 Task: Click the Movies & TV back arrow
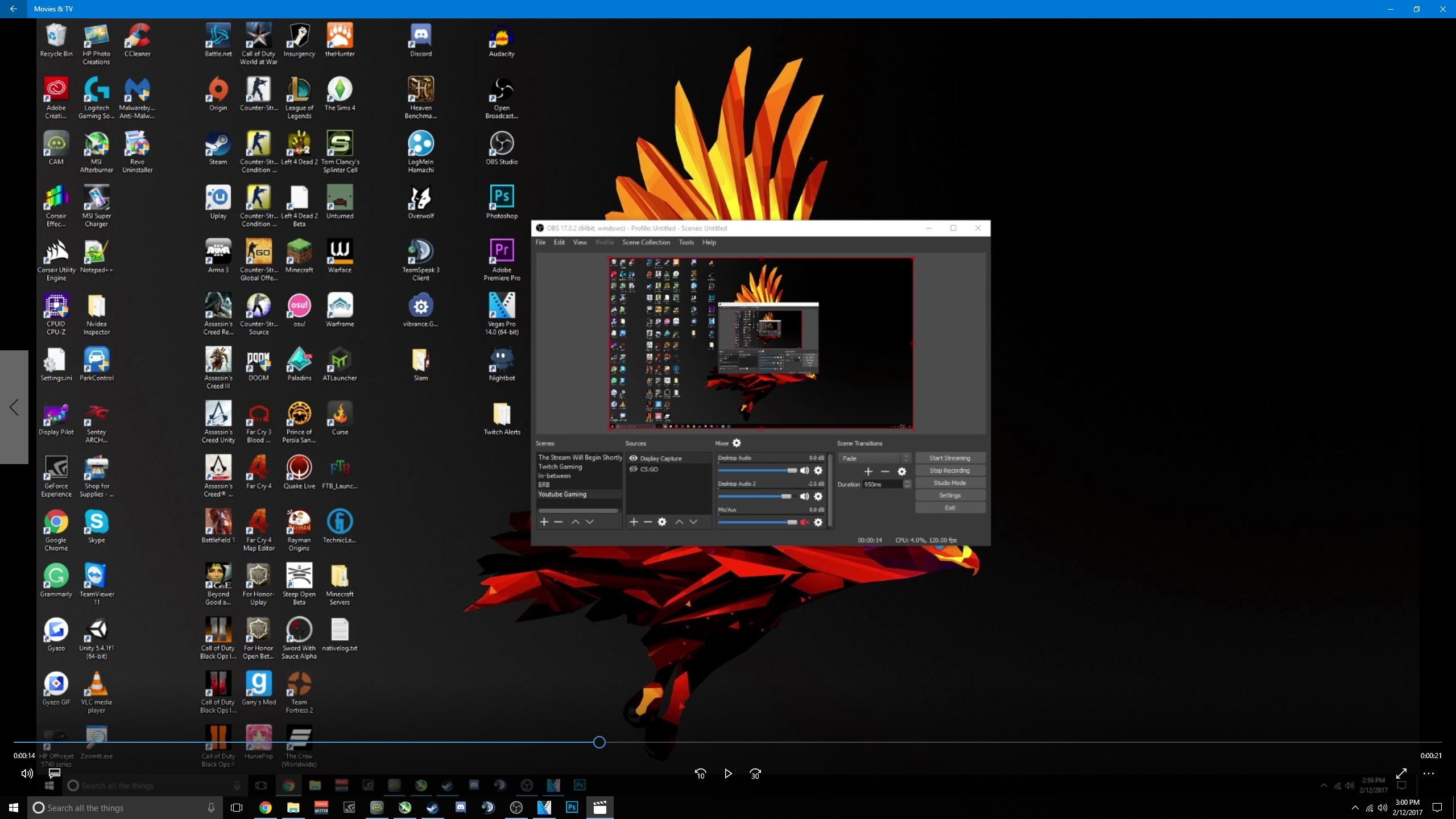point(13,9)
